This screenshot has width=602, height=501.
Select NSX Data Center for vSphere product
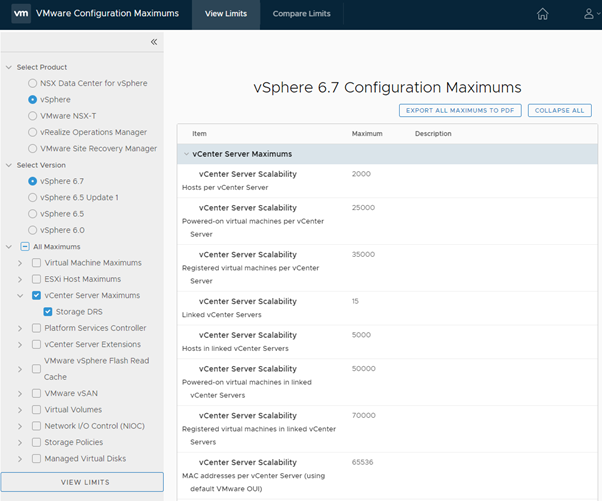tap(33, 83)
